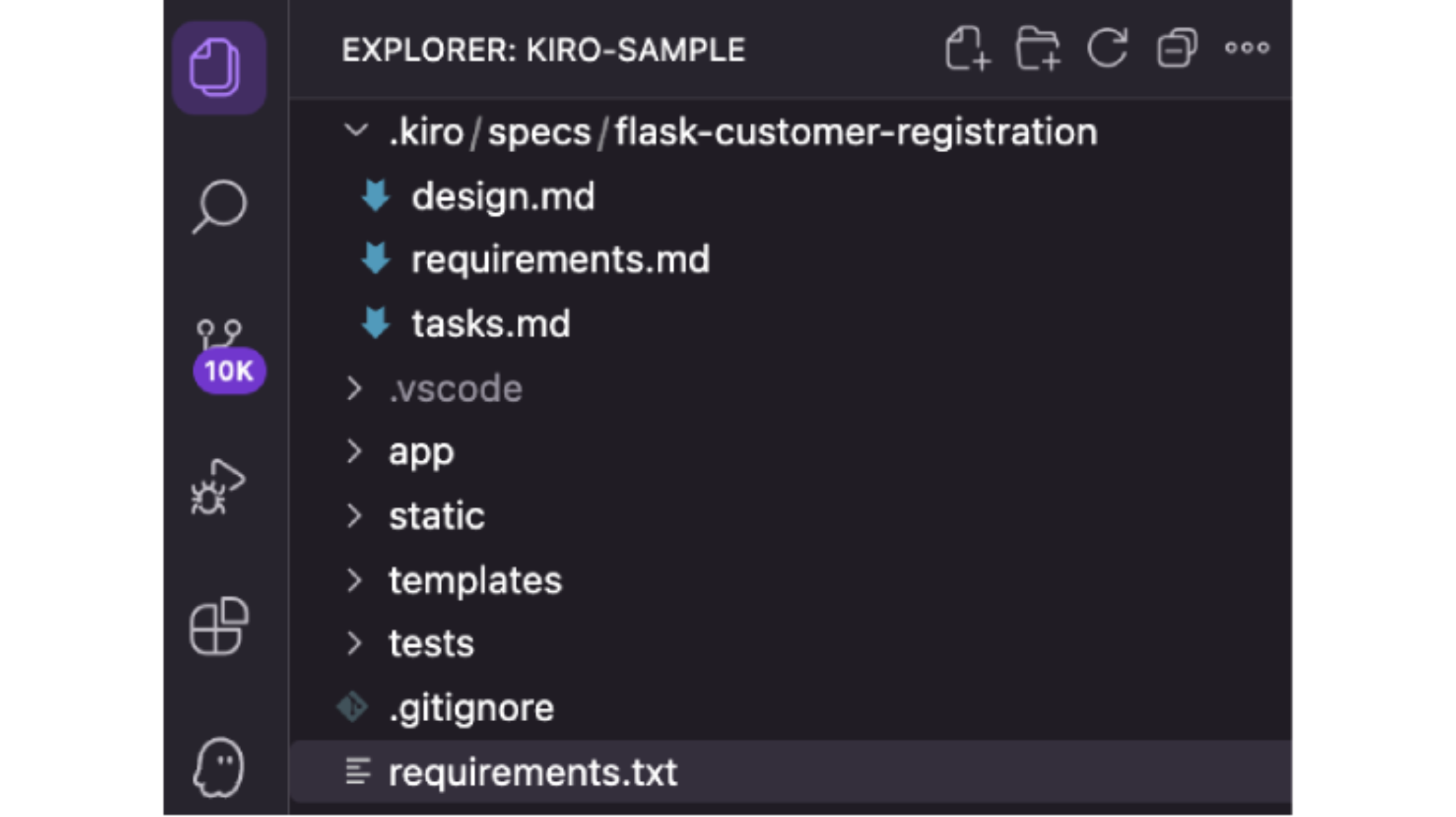Image resolution: width=1456 pixels, height=817 pixels.
Task: Open the Kiro ghost panel
Action: (x=218, y=768)
